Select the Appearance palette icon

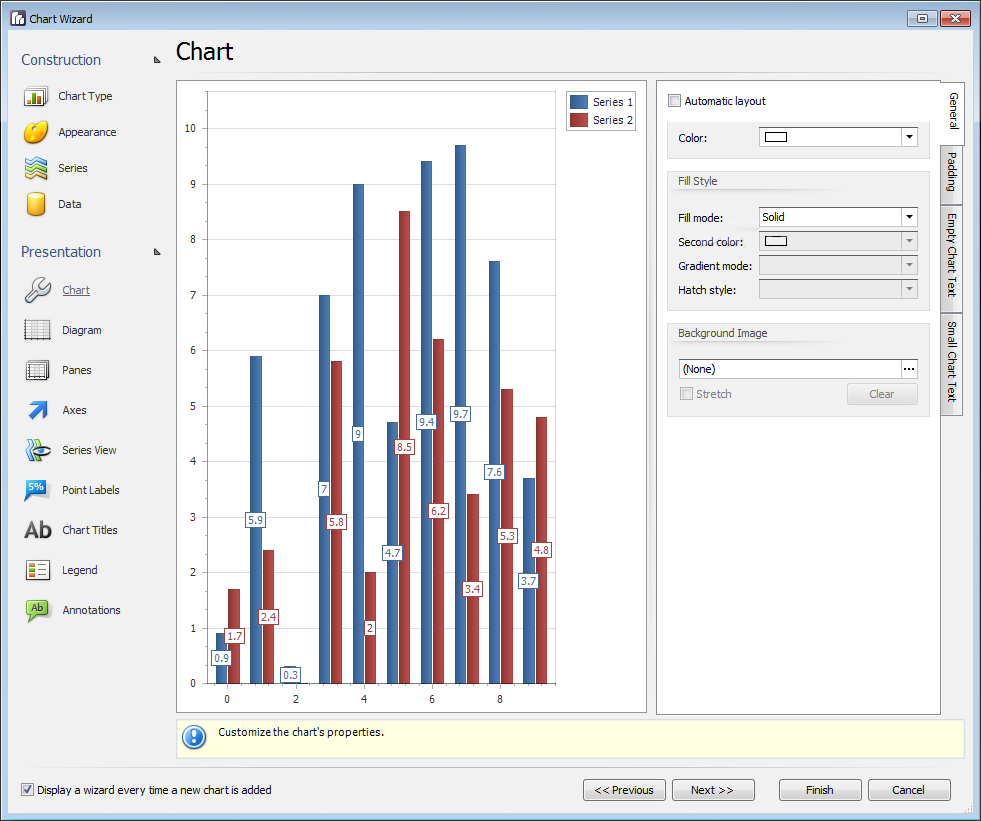tap(36, 132)
